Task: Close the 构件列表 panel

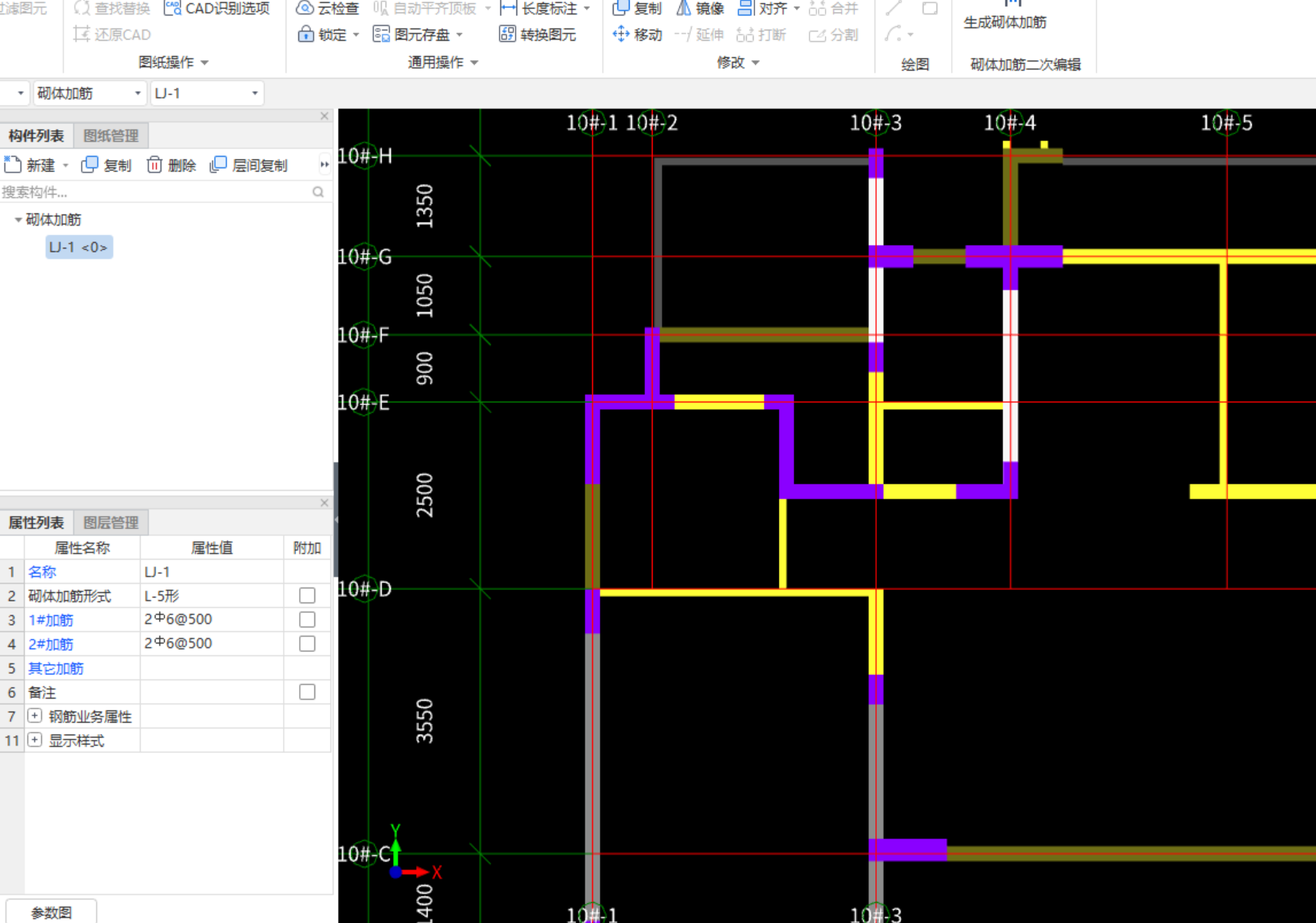Action: pyautogui.click(x=324, y=116)
